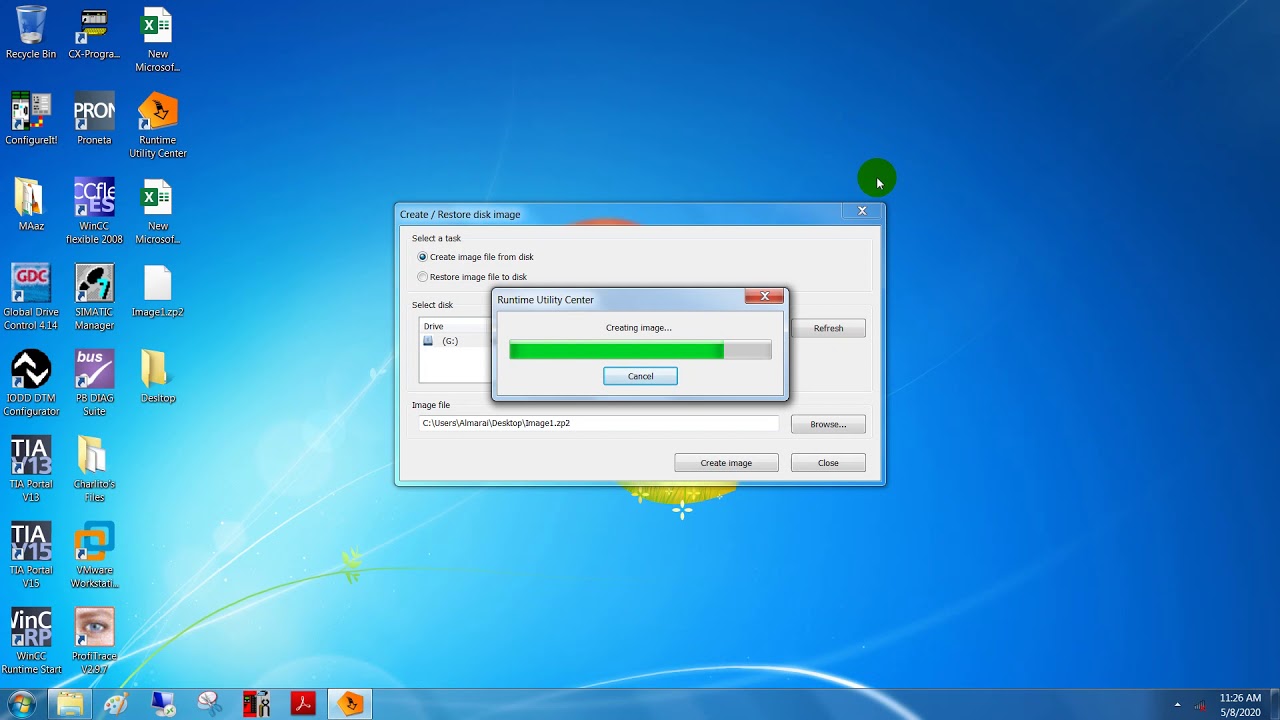Open the Charlito's Files folder
The height and width of the screenshot is (720, 1280).
click(94, 469)
